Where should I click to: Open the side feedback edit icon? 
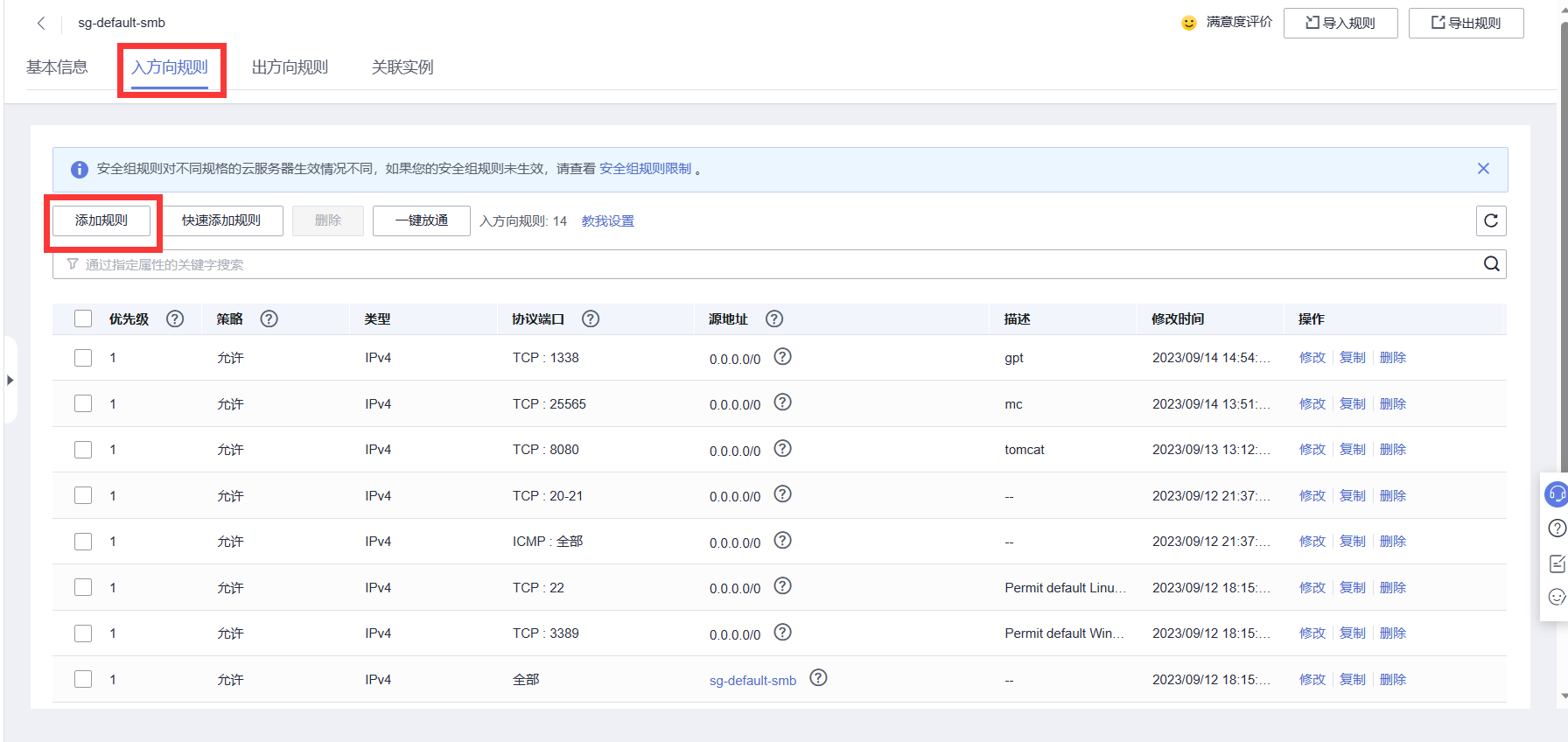1557,563
